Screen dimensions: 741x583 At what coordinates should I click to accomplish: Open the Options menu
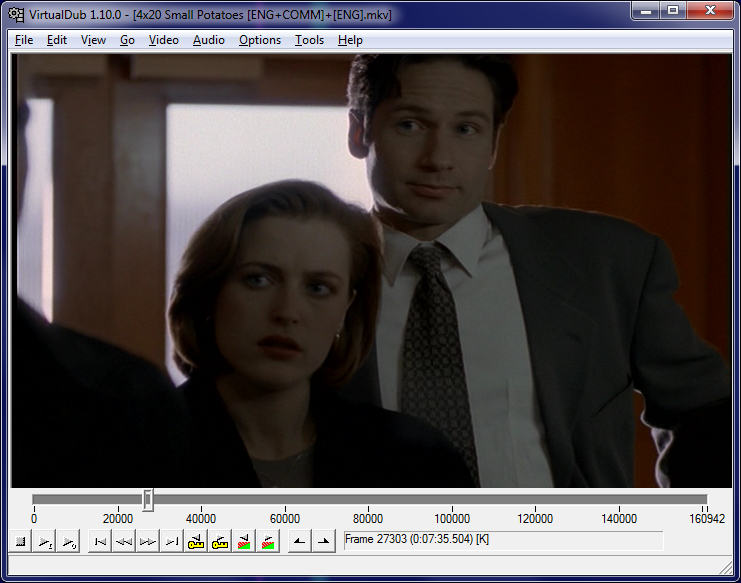(260, 40)
